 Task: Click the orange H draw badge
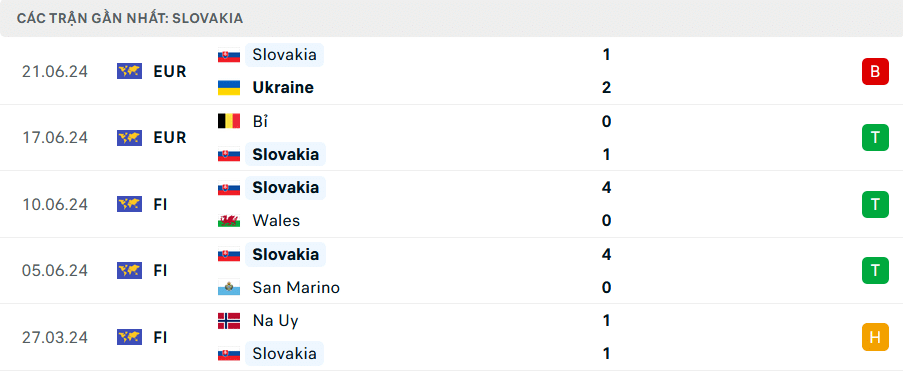(875, 337)
